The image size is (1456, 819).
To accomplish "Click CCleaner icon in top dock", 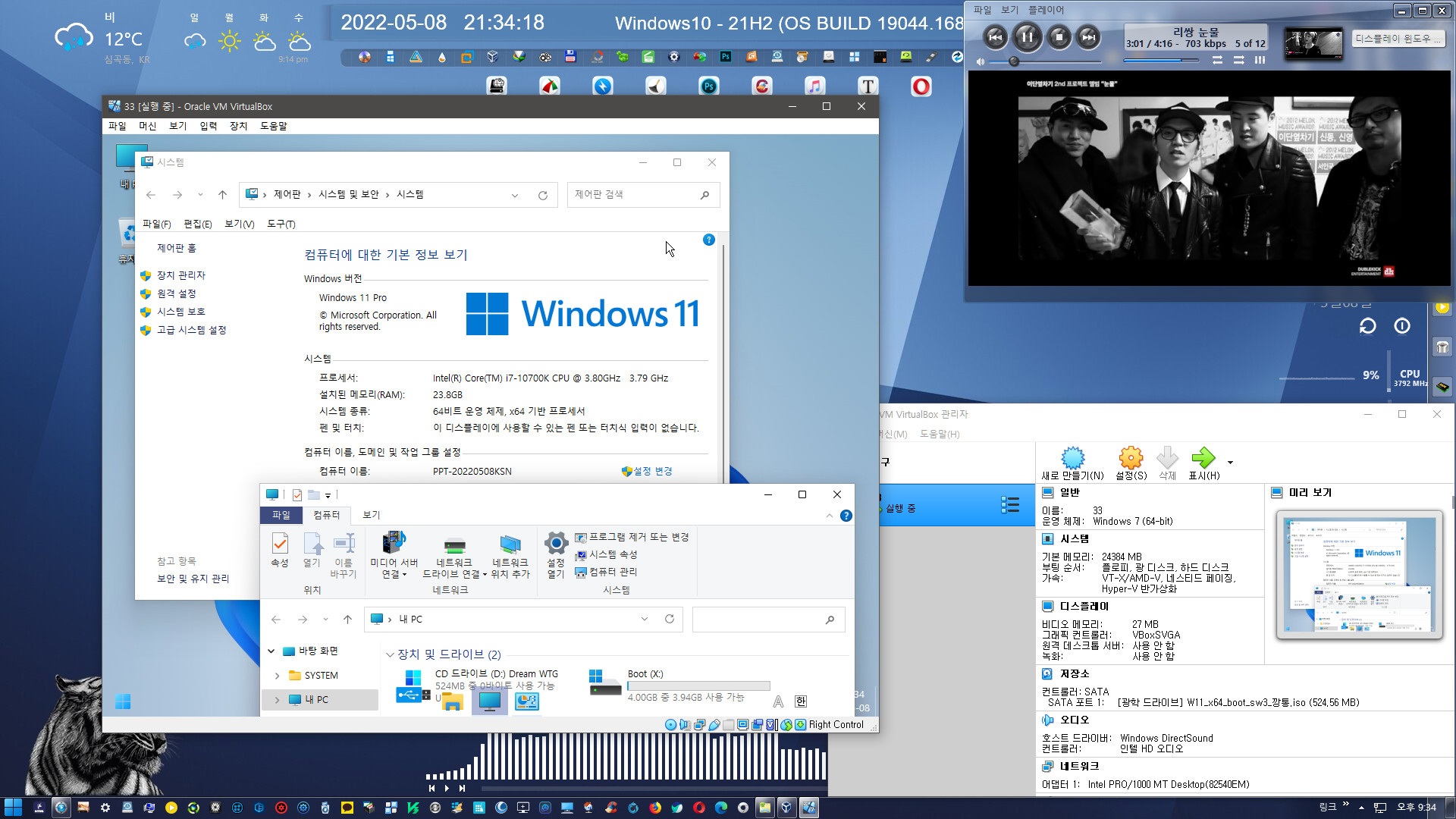I will 762,86.
